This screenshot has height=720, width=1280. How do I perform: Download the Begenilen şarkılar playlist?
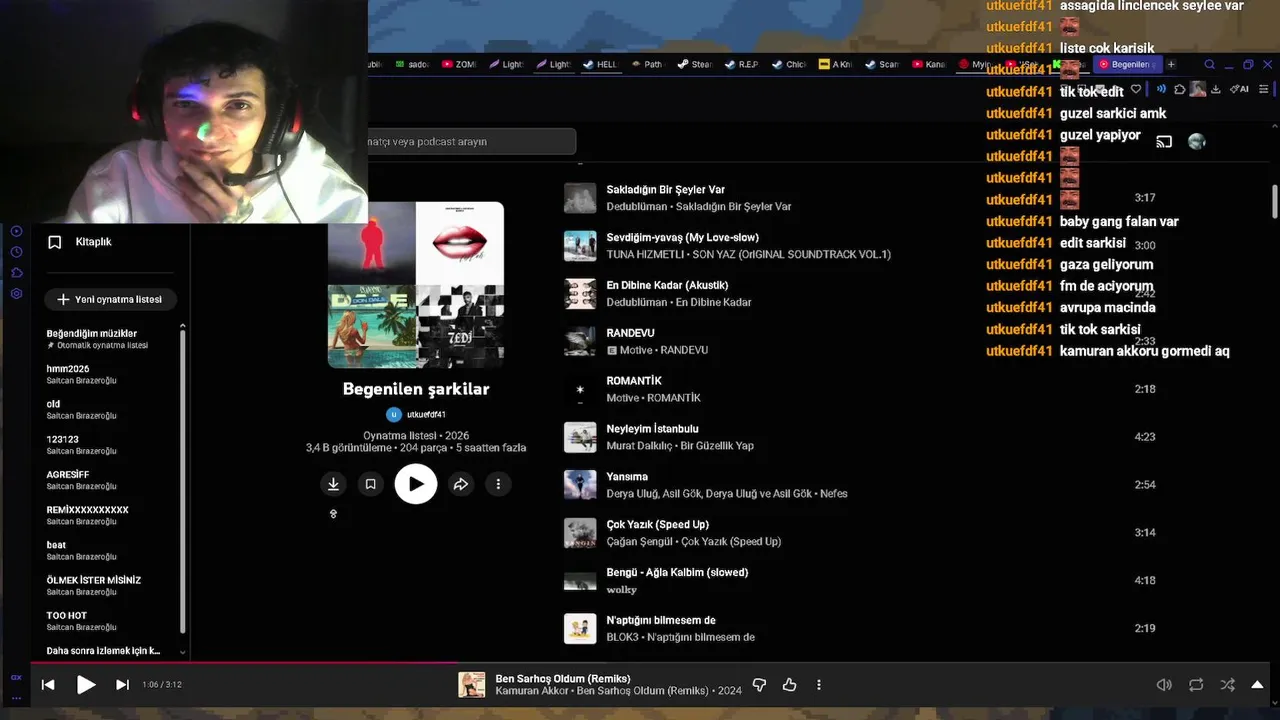tap(333, 484)
